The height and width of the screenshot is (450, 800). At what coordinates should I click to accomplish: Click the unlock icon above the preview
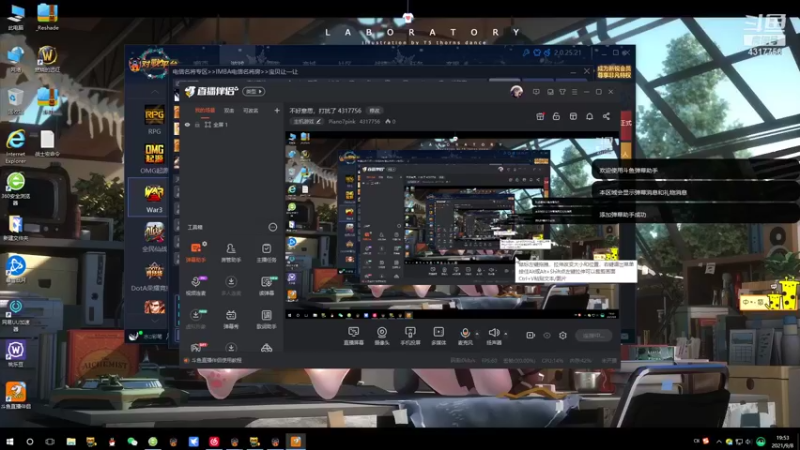[556, 116]
